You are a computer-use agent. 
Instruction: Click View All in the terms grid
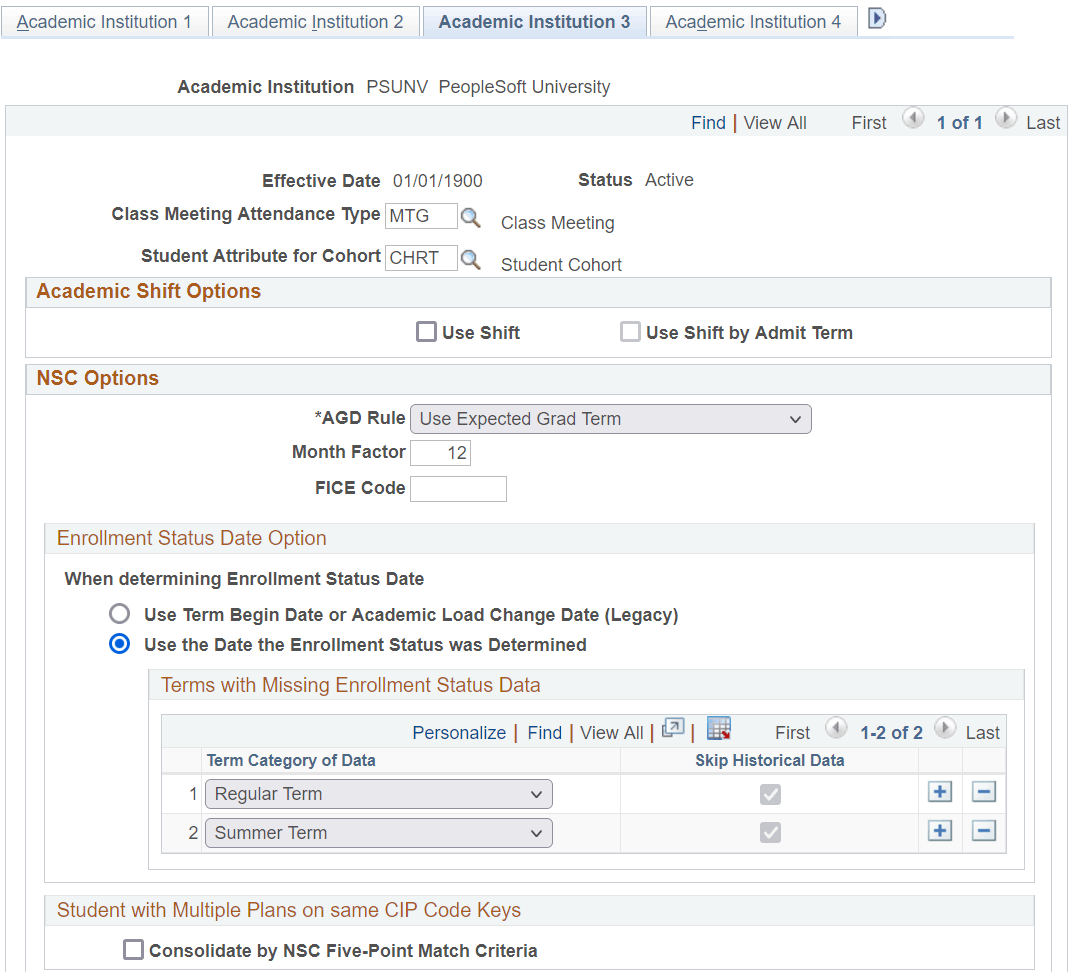tap(612, 732)
